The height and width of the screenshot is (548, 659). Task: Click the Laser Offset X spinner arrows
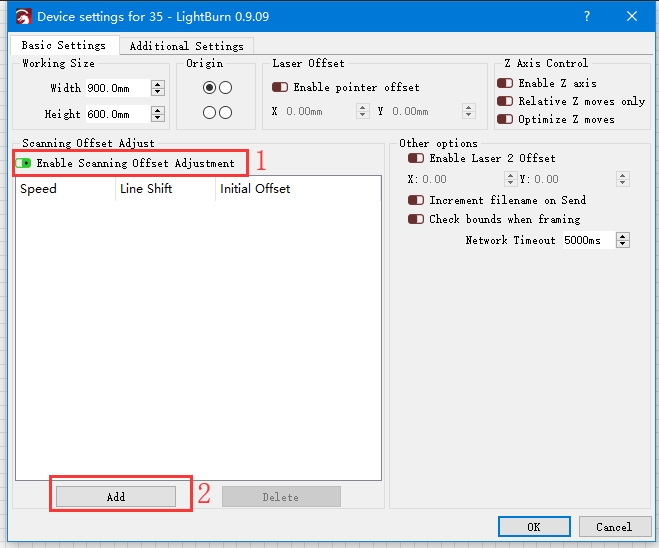click(x=363, y=111)
